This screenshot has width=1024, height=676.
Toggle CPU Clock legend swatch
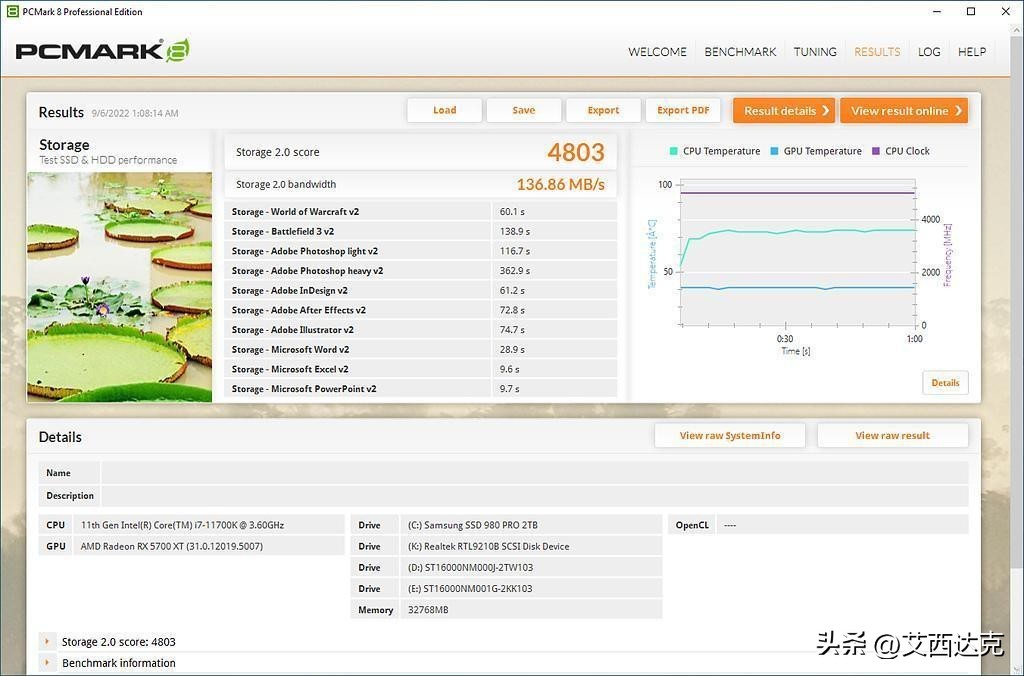[876, 152]
